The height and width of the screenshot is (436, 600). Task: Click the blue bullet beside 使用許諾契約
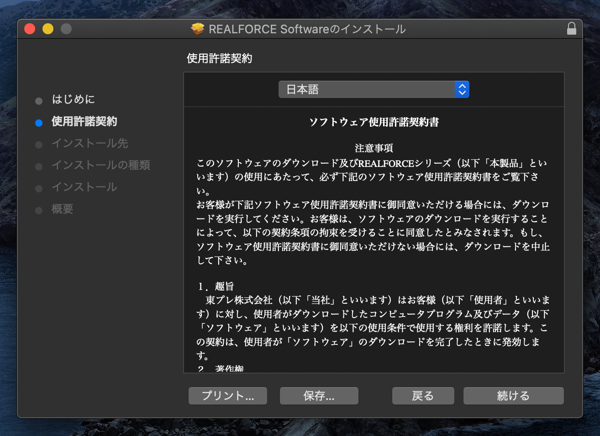click(39, 123)
